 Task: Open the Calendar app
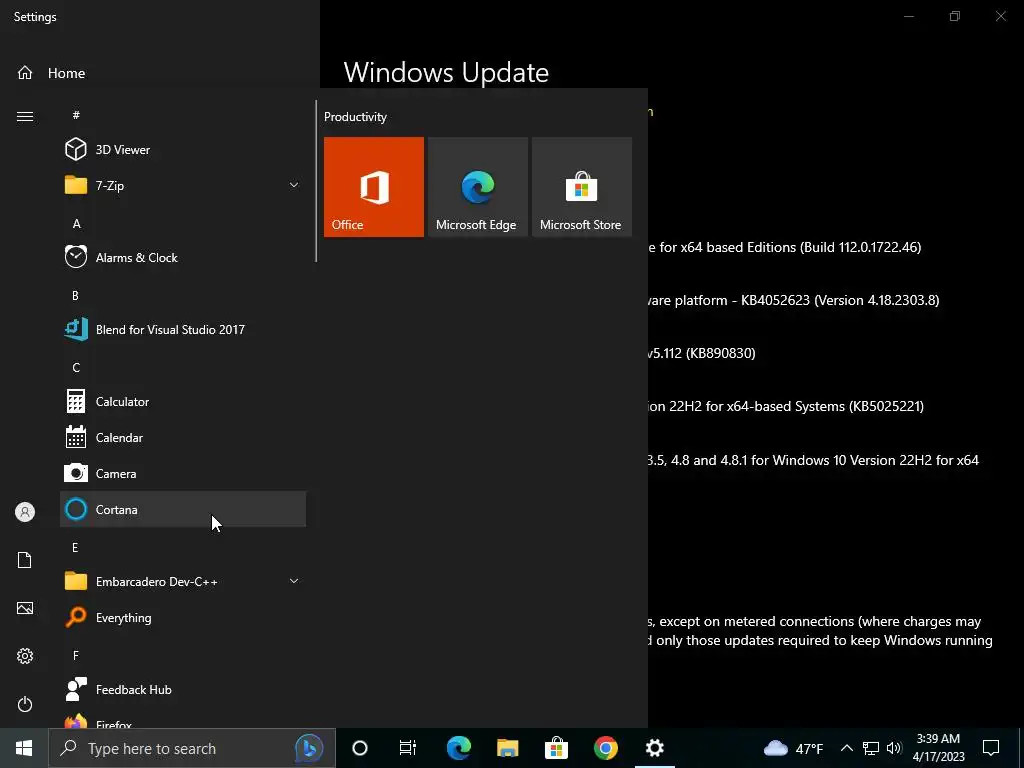[183, 438]
